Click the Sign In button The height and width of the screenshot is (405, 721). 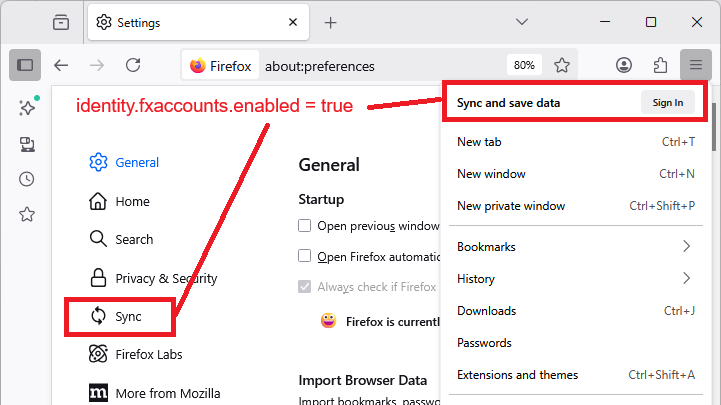[x=667, y=102]
